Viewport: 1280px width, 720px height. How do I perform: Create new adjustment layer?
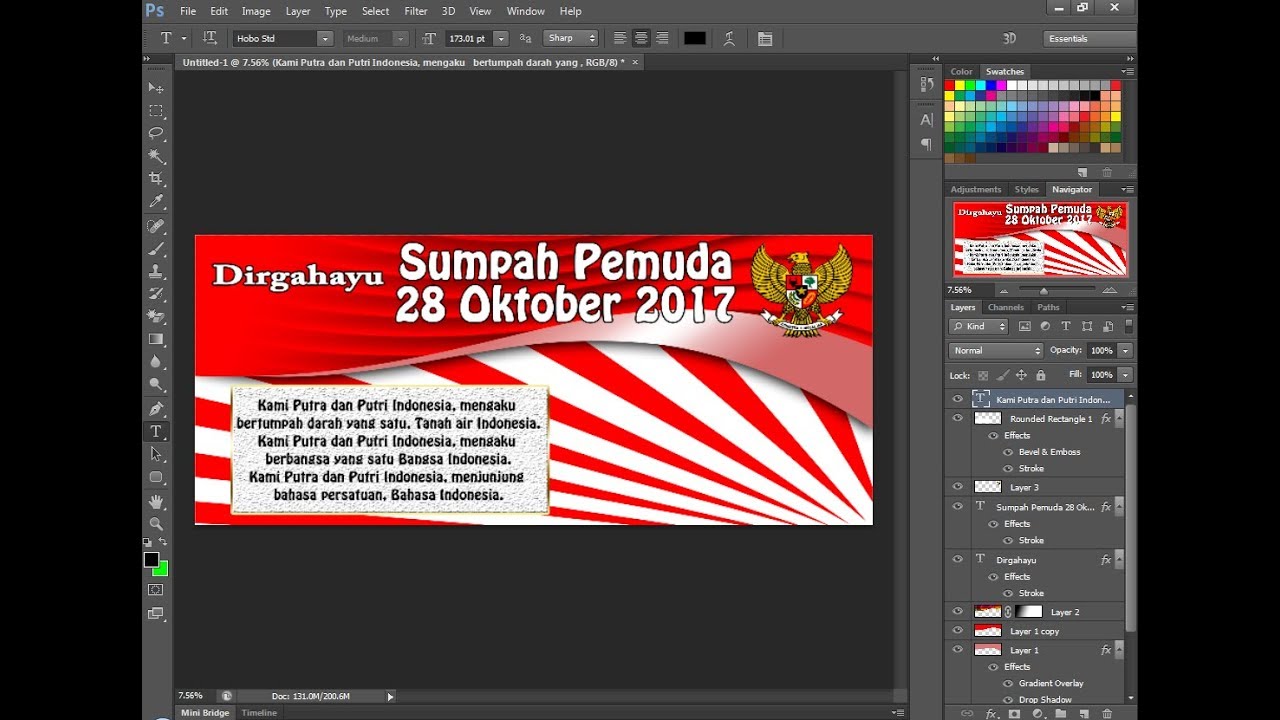tap(1037, 714)
